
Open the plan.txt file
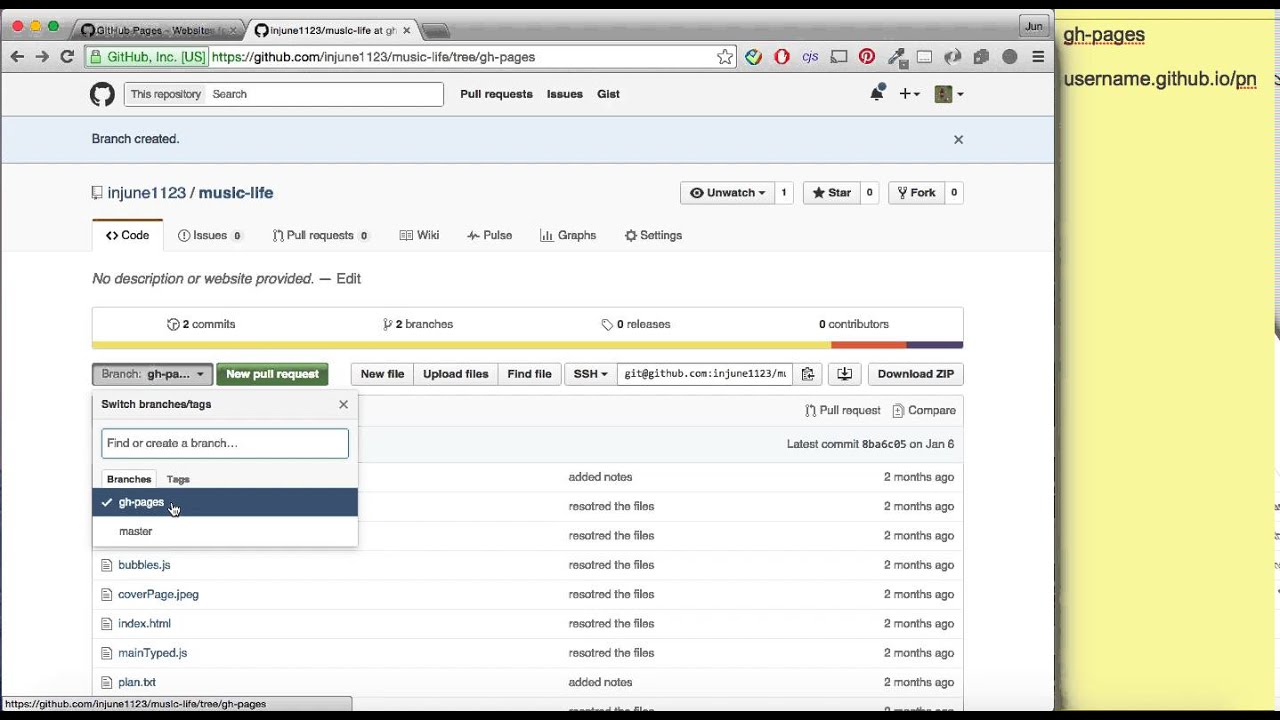[x=136, y=682]
